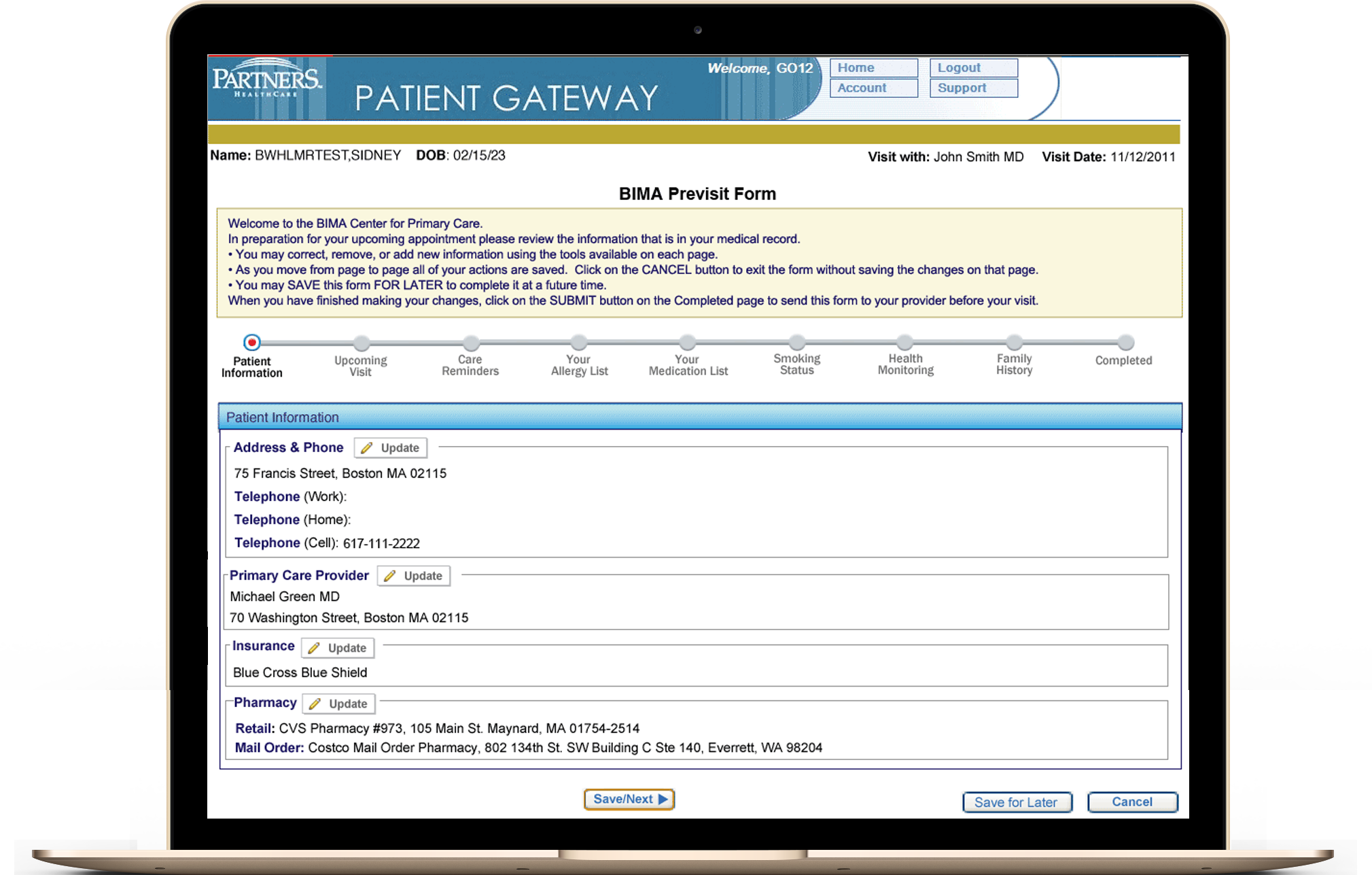The height and width of the screenshot is (875, 1372).
Task: Jump to Care Reminders step circle
Action: [471, 342]
